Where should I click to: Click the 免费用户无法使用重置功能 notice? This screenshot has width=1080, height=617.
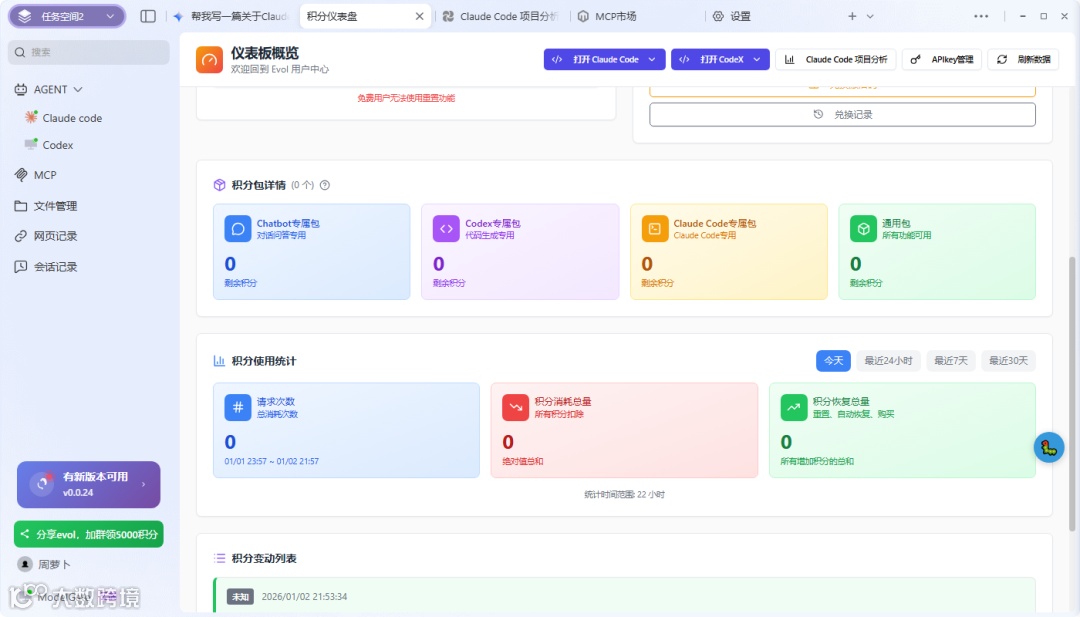click(406, 98)
